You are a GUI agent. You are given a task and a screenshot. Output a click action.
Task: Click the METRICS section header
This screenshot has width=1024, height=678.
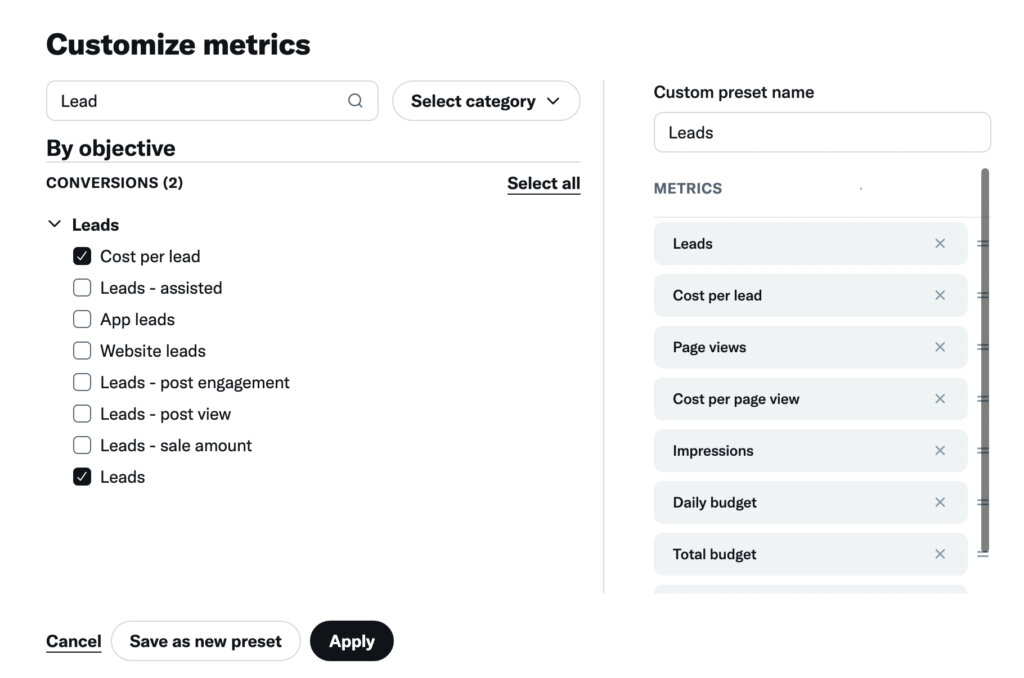[689, 188]
